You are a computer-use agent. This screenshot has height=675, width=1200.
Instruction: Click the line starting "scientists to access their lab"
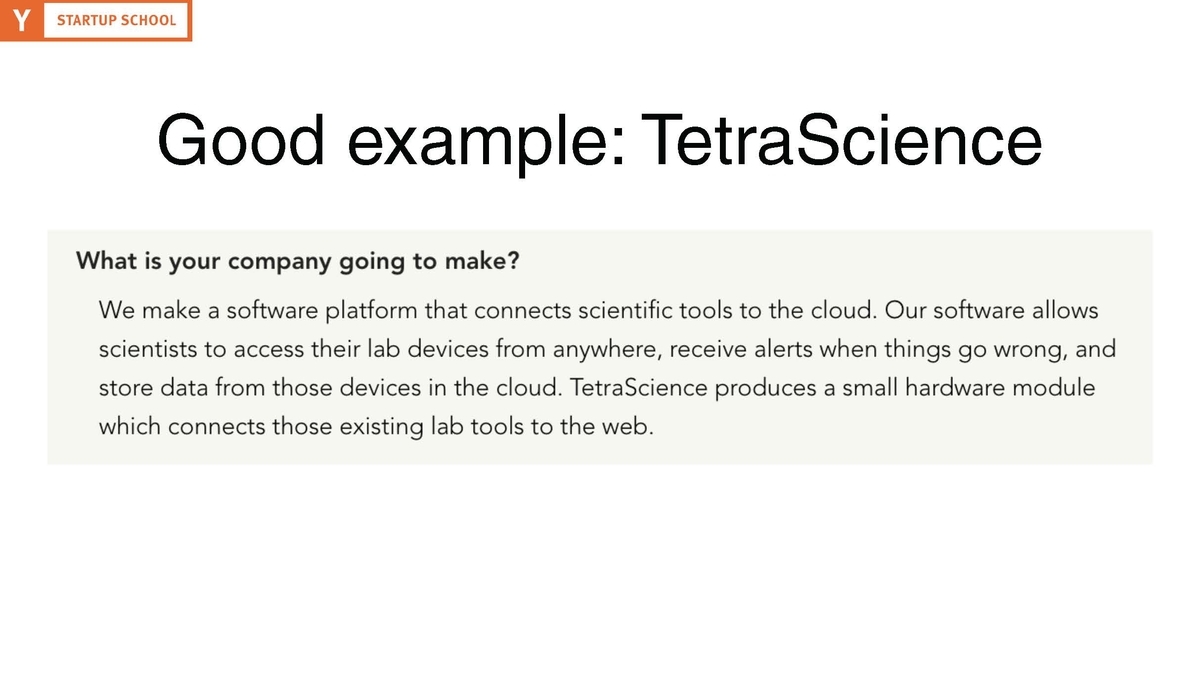pyautogui.click(x=607, y=349)
